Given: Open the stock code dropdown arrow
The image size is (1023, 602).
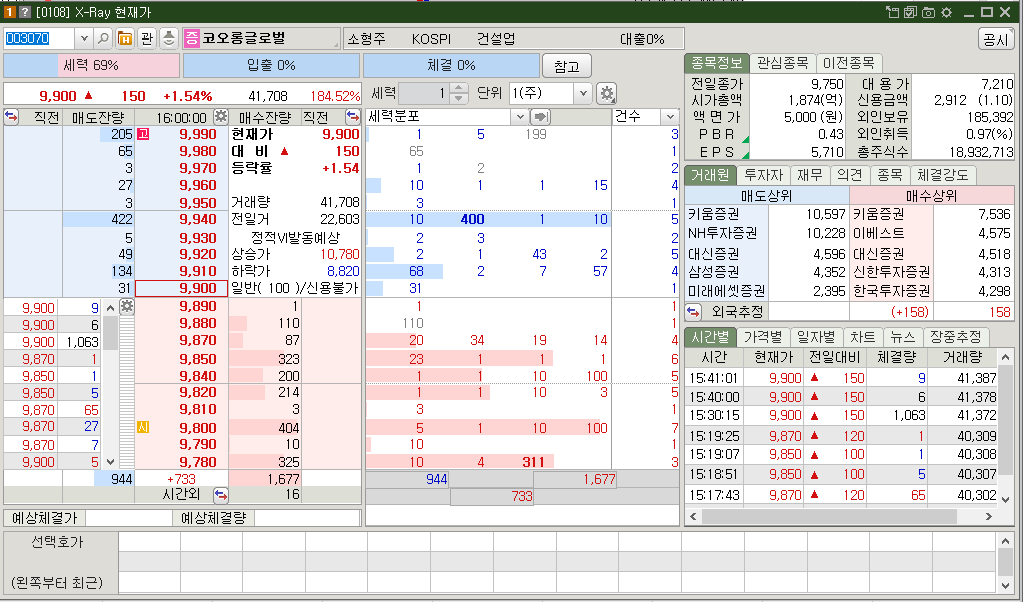Looking at the screenshot, I should click(x=84, y=39).
